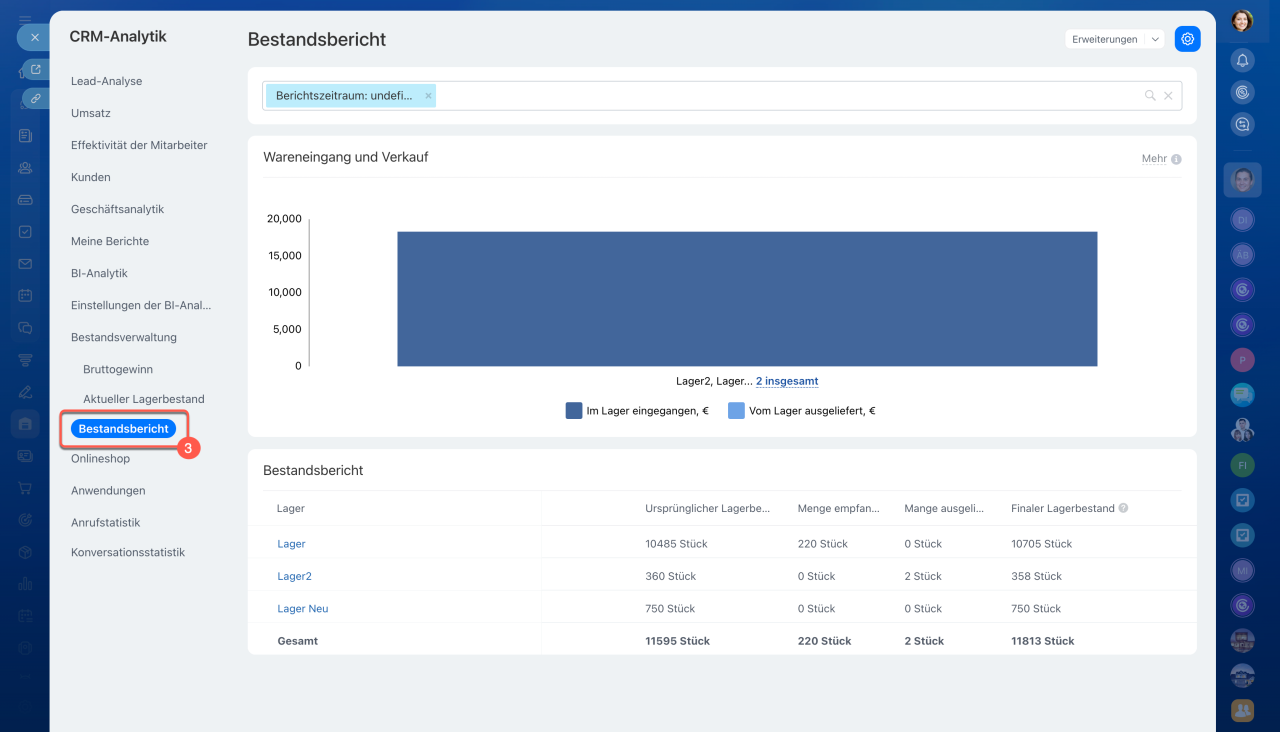The image size is (1280, 732).
Task: Open the mail icon in the left sidebar
Action: point(25,264)
